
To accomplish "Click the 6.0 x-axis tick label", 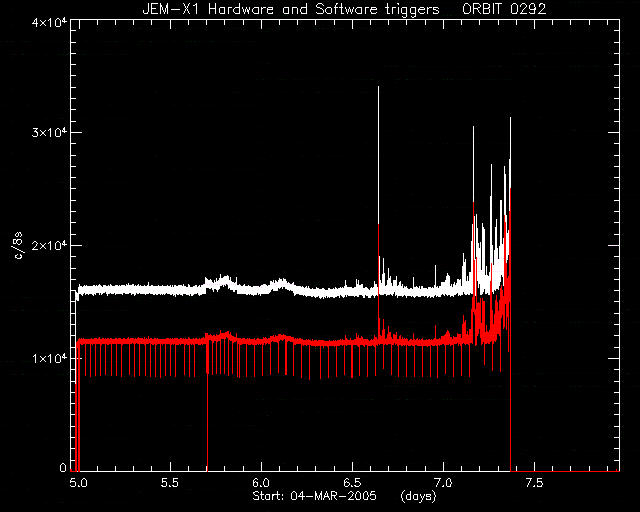I will pos(261,483).
